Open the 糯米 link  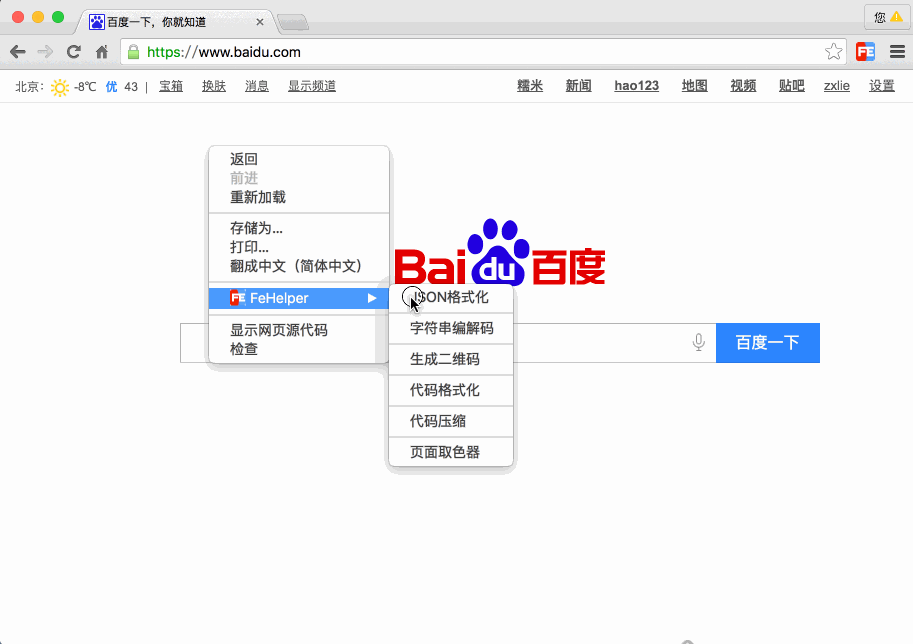click(x=530, y=86)
